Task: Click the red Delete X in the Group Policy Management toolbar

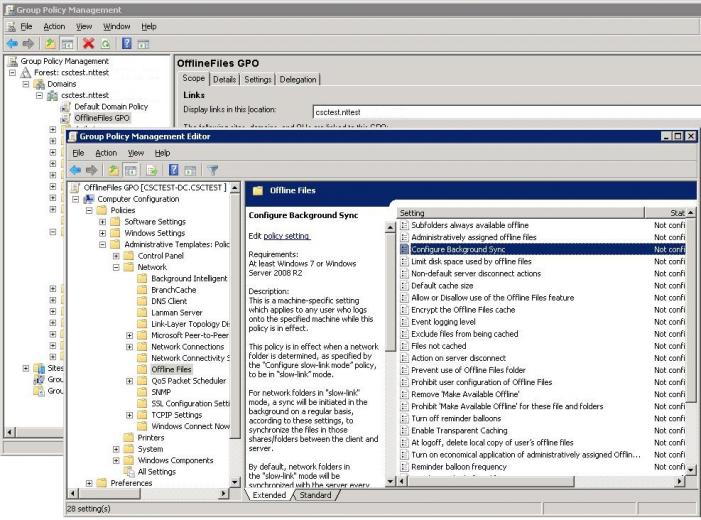Action: tap(89, 43)
